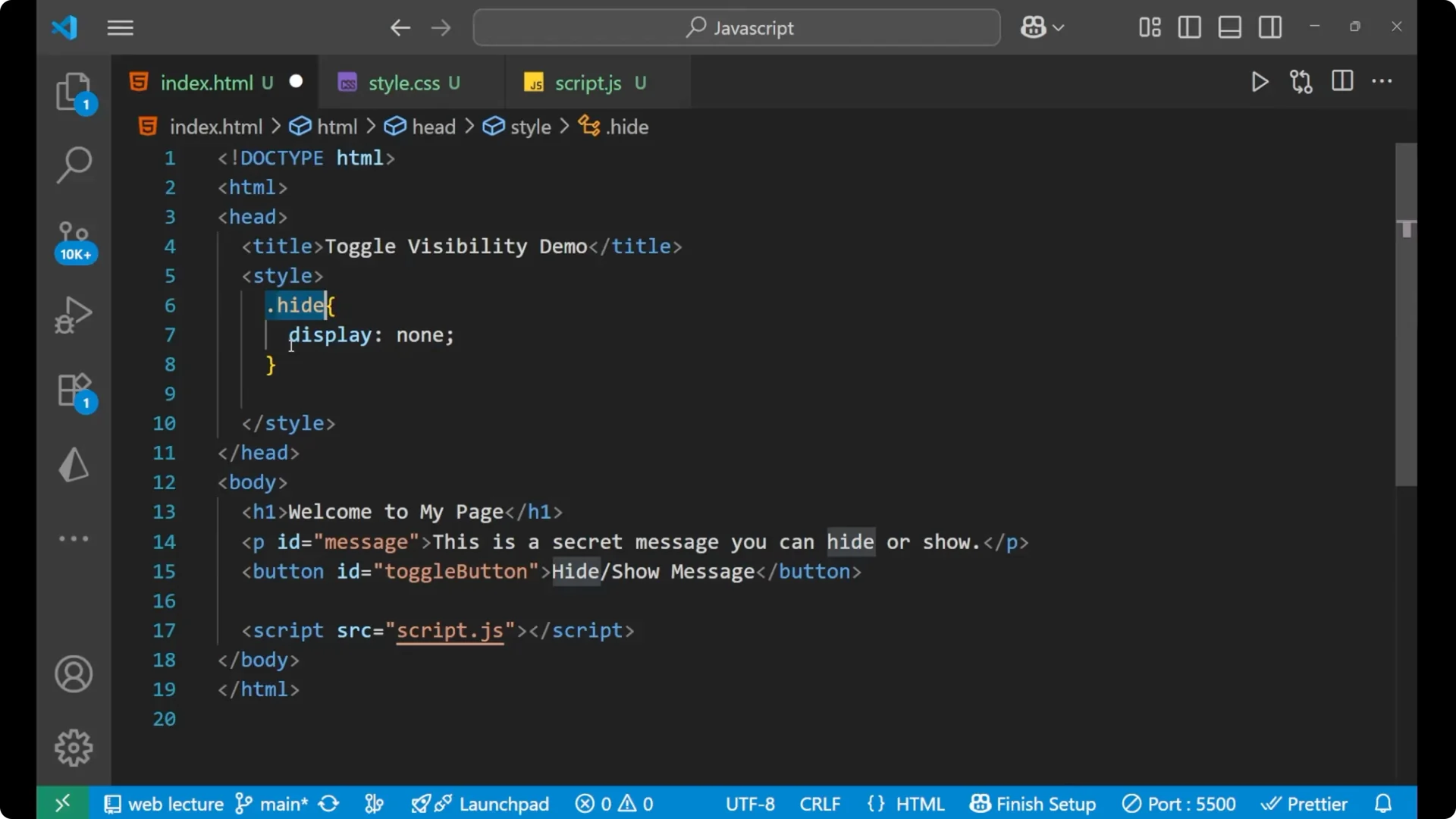Click the notifications bell
This screenshot has width=1456, height=819.
click(x=1383, y=803)
